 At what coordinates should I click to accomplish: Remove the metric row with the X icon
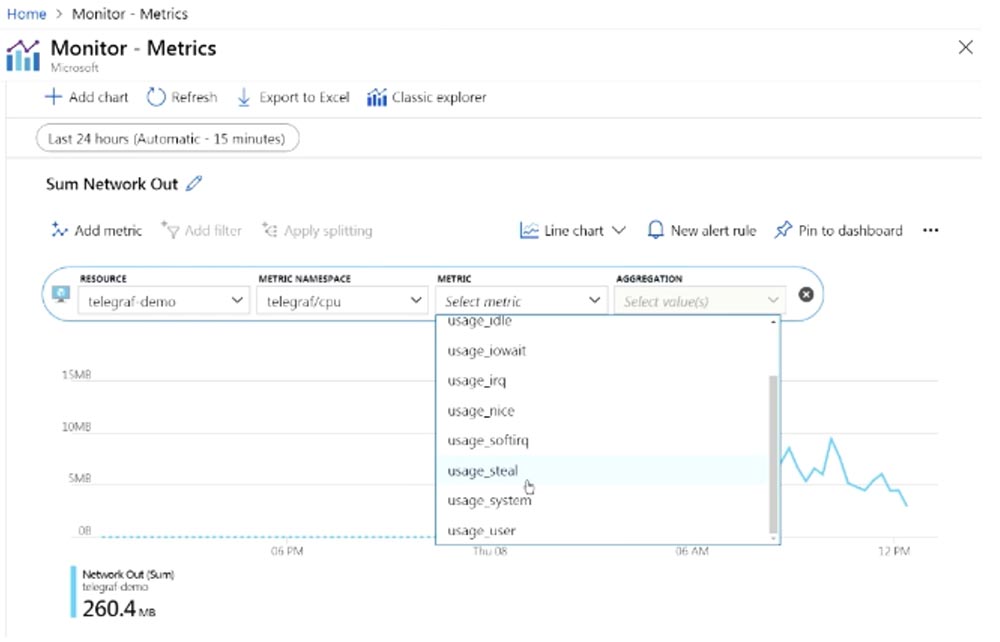[x=806, y=295]
